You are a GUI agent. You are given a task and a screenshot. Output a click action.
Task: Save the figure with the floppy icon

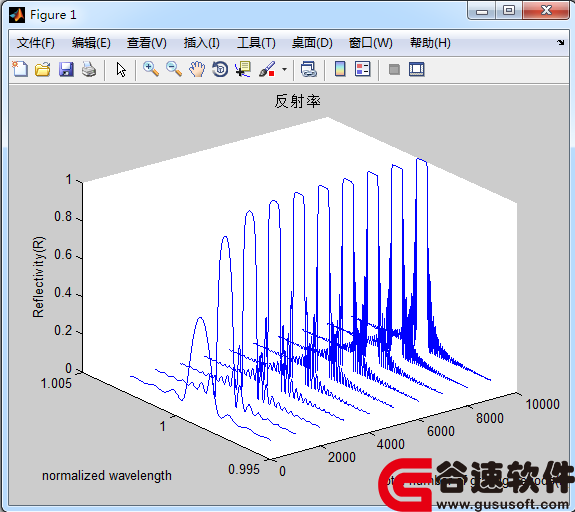click(66, 69)
